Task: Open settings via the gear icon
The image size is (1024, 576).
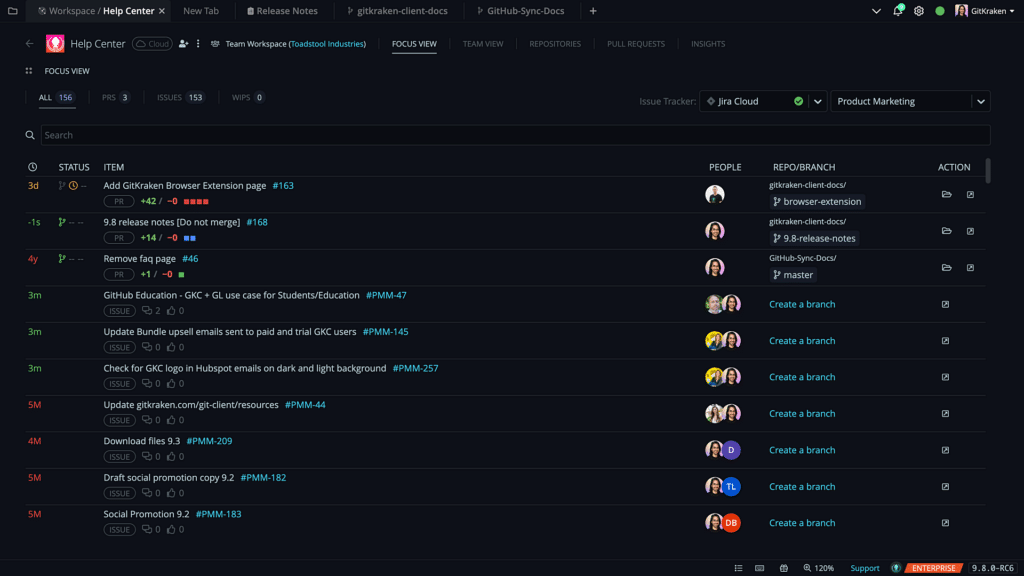Action: click(919, 11)
